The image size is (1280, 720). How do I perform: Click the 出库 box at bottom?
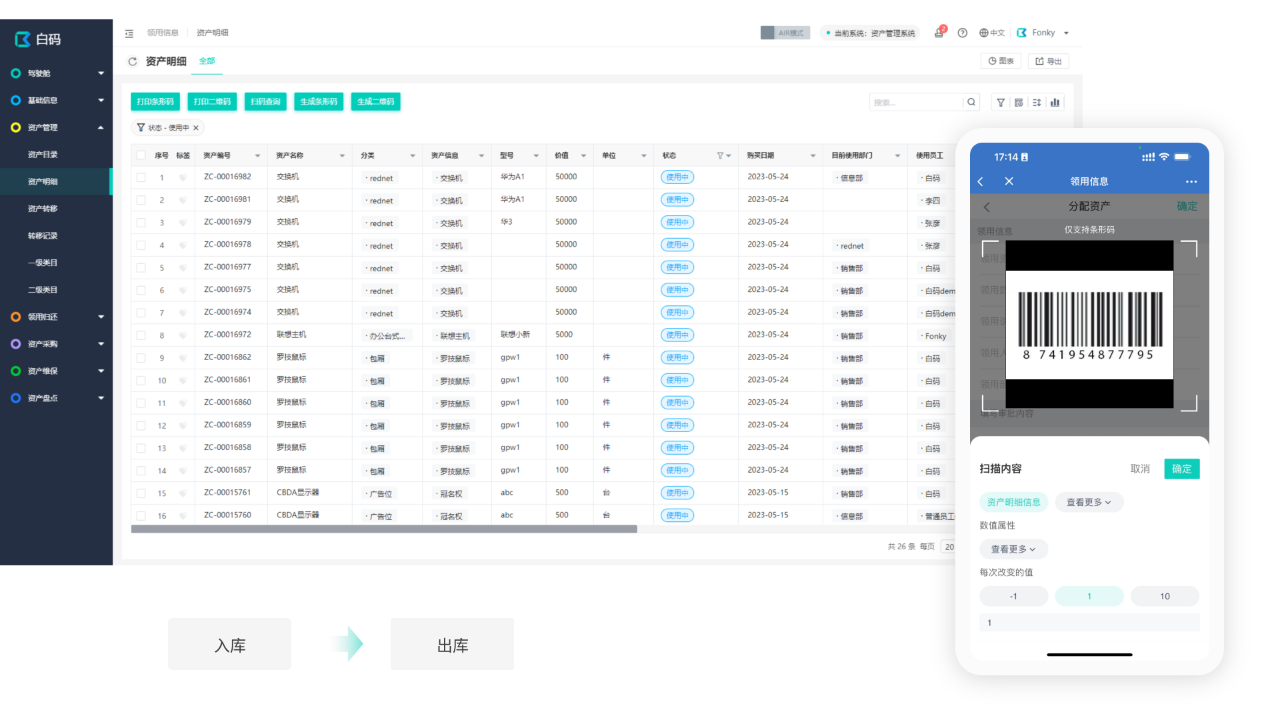(x=452, y=645)
